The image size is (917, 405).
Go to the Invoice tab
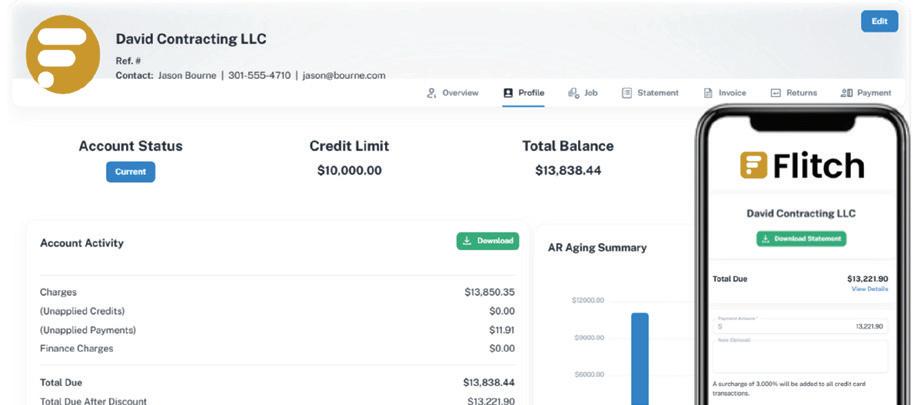pyautogui.click(x=725, y=93)
